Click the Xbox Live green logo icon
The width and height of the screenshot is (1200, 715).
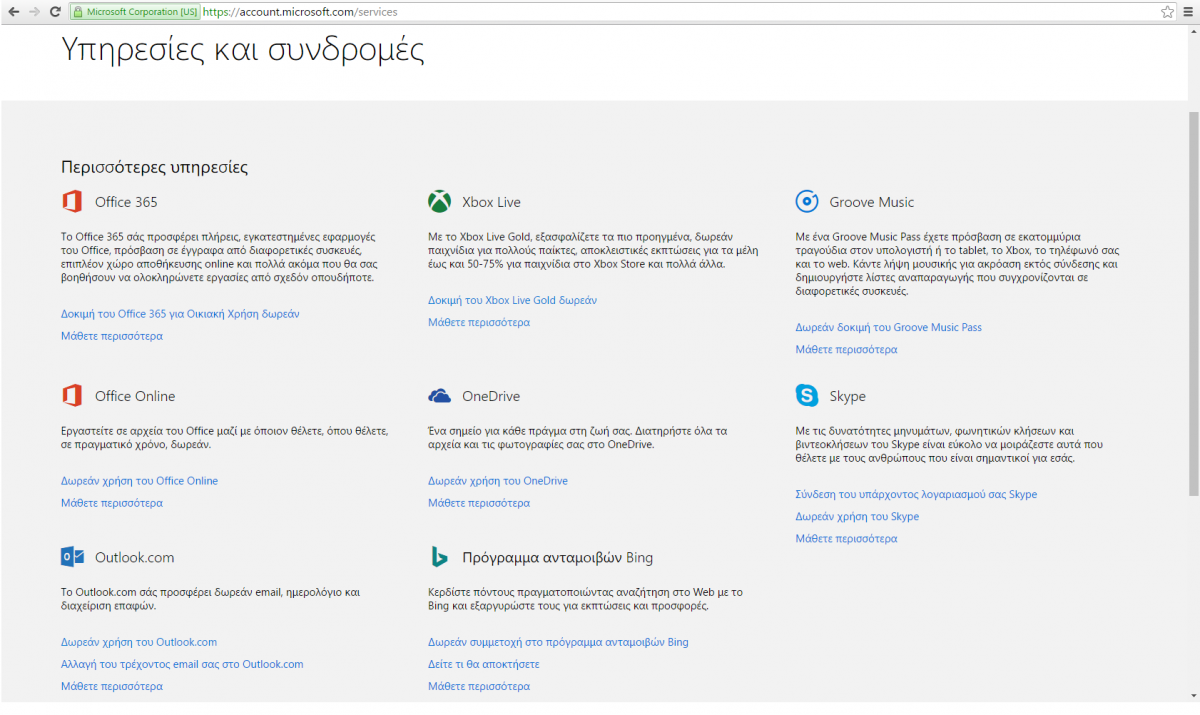click(439, 201)
